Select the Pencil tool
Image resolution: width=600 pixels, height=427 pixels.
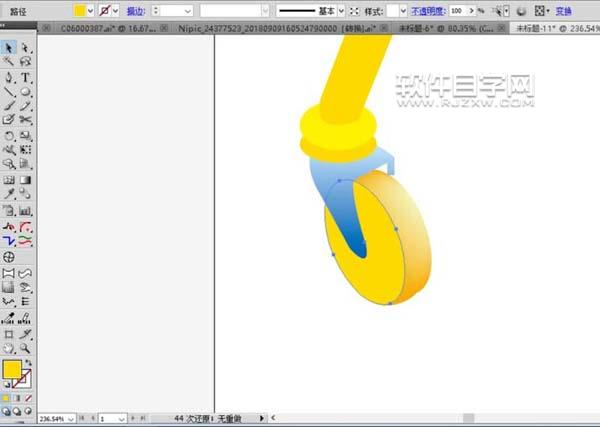pyautogui.click(x=25, y=106)
